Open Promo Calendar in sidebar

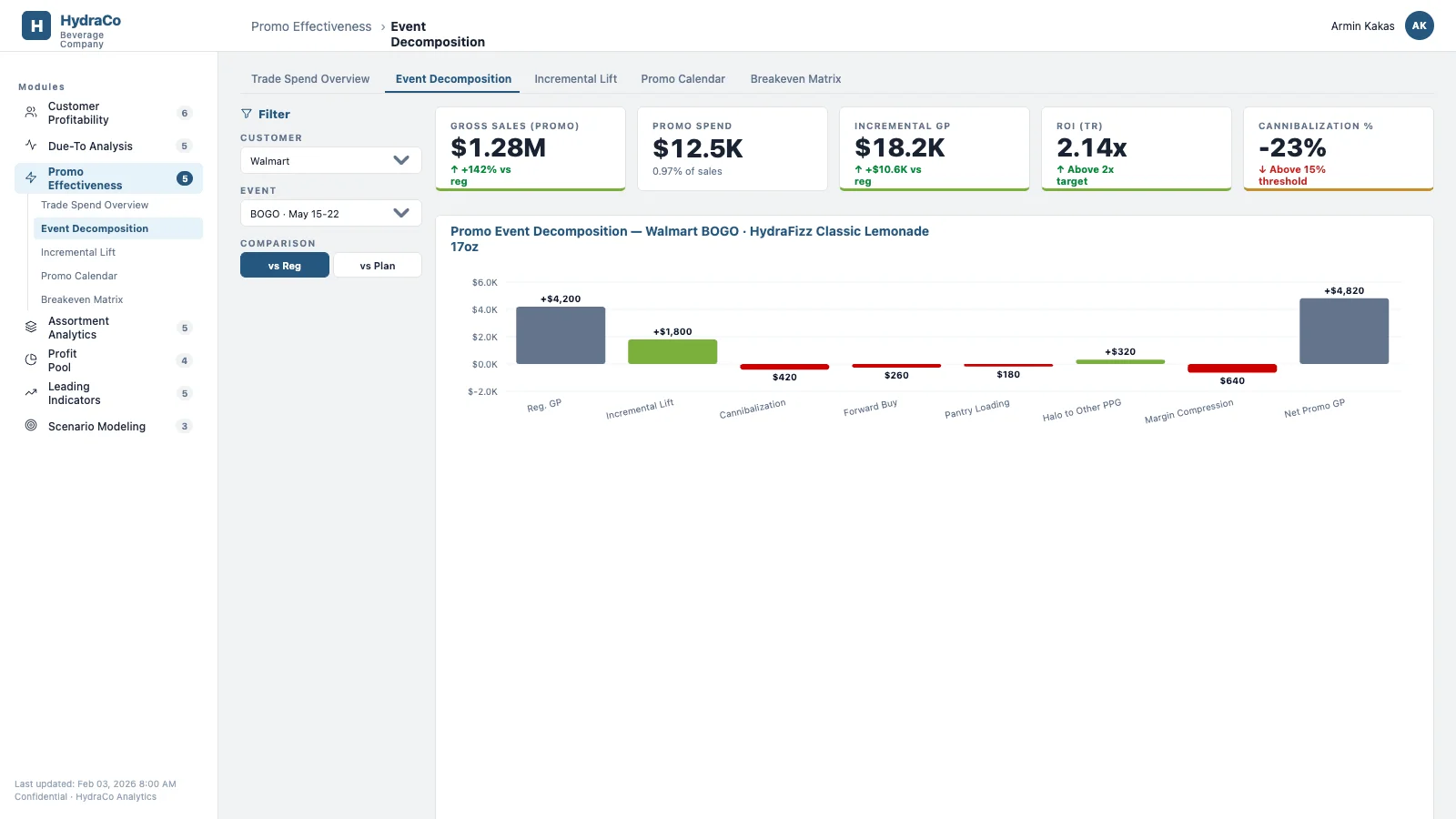coord(118,276)
